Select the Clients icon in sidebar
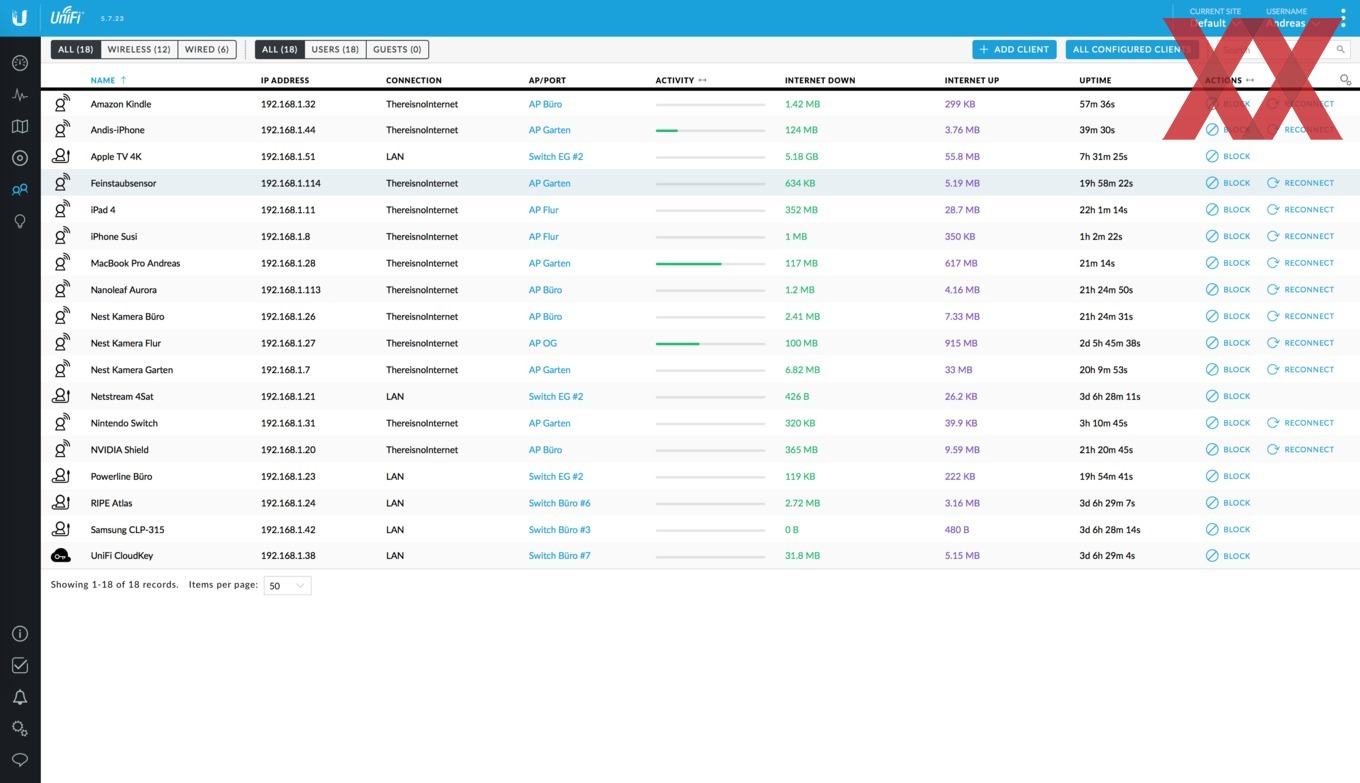The height and width of the screenshot is (783, 1360). click(20, 190)
